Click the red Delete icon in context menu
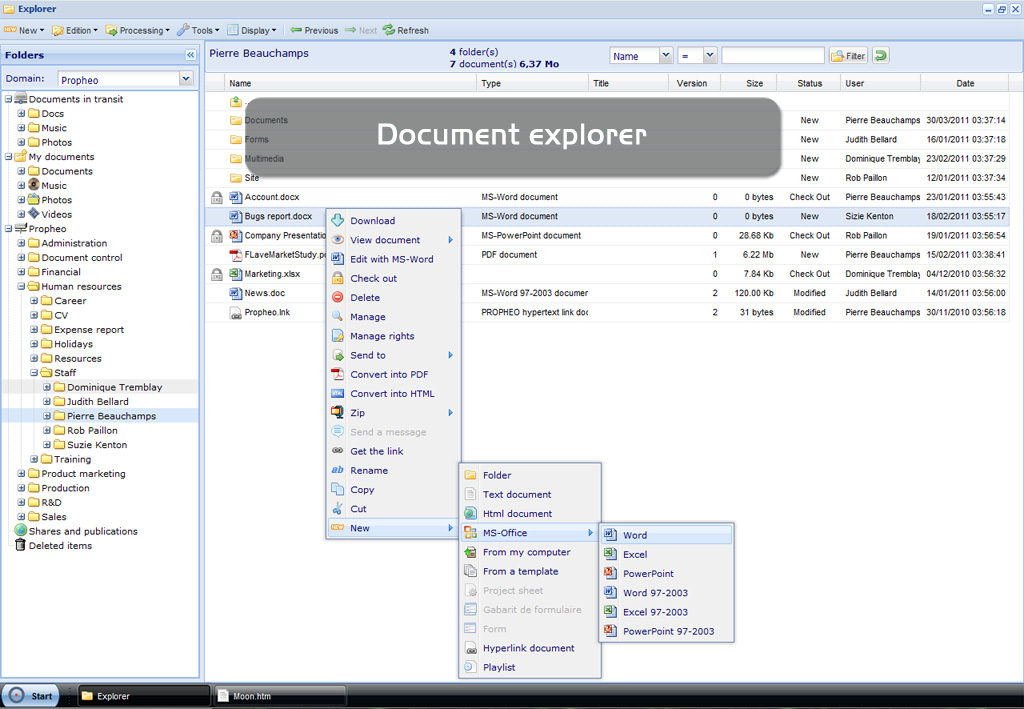 coord(338,298)
